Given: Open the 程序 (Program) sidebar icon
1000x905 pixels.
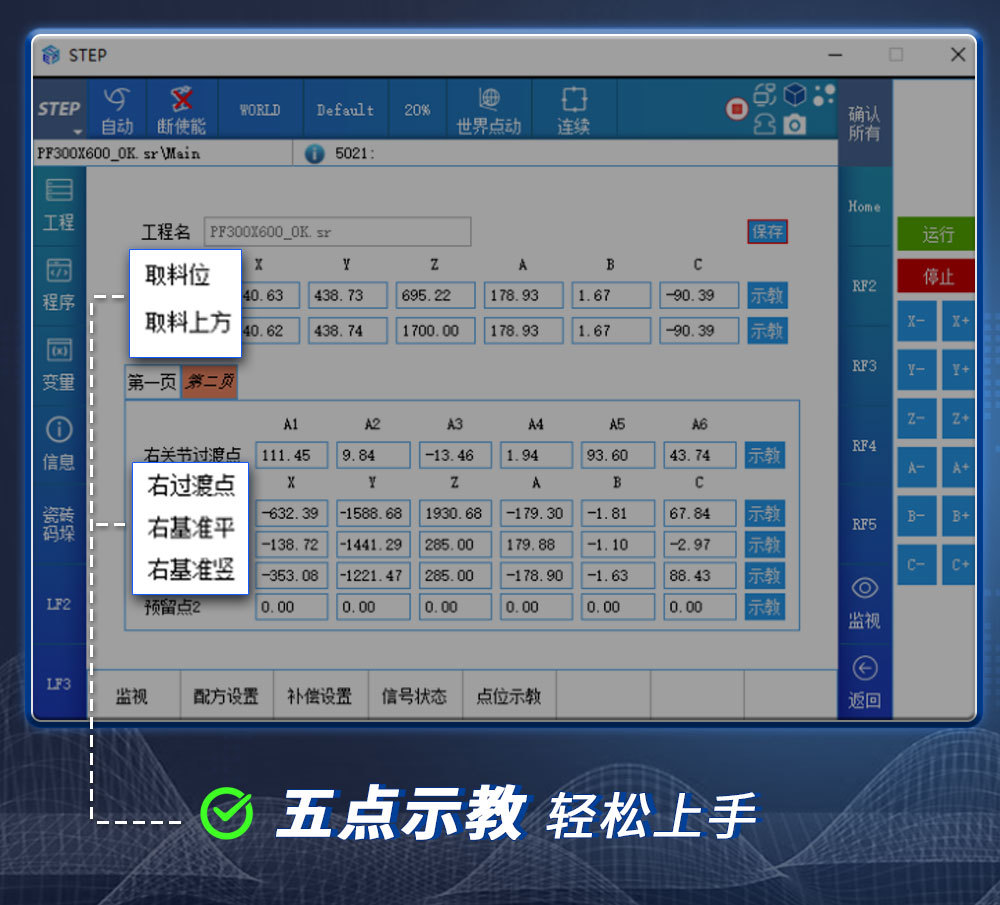Looking at the screenshot, I should point(59,285).
